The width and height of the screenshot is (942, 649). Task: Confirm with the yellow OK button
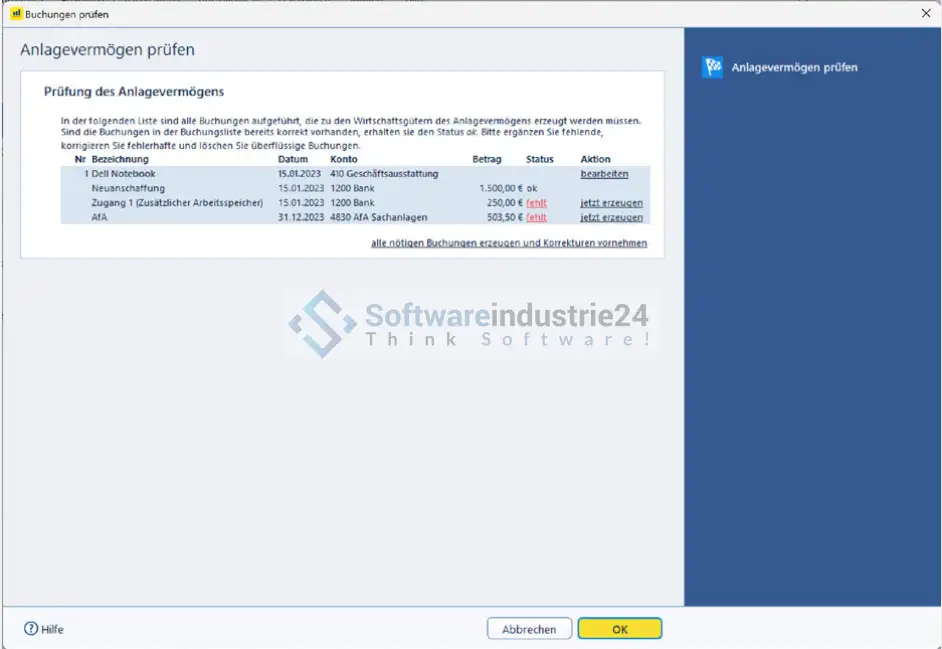(x=619, y=629)
